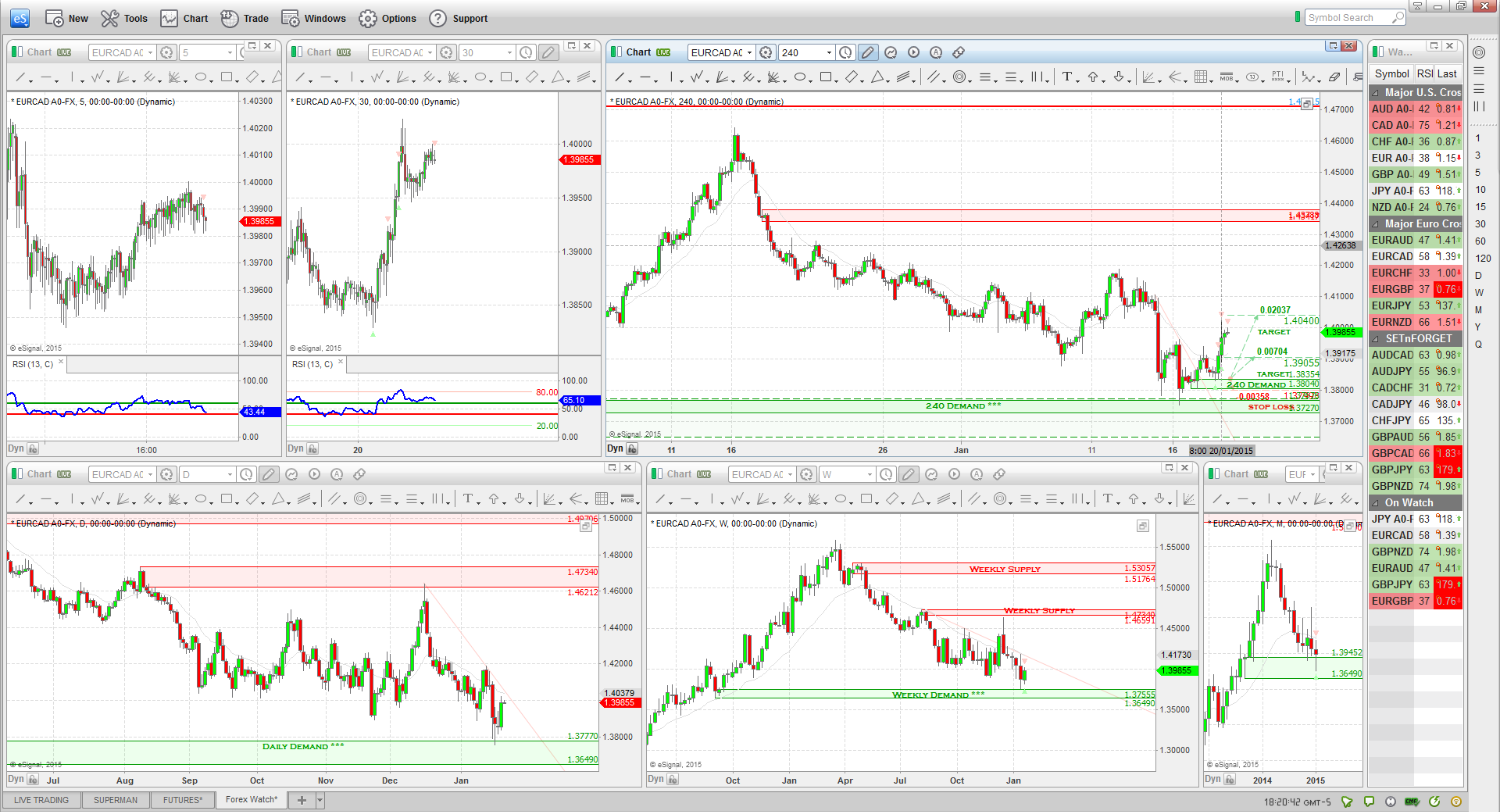Open the Tools menu
This screenshot has height=812, width=1500.
point(125,18)
